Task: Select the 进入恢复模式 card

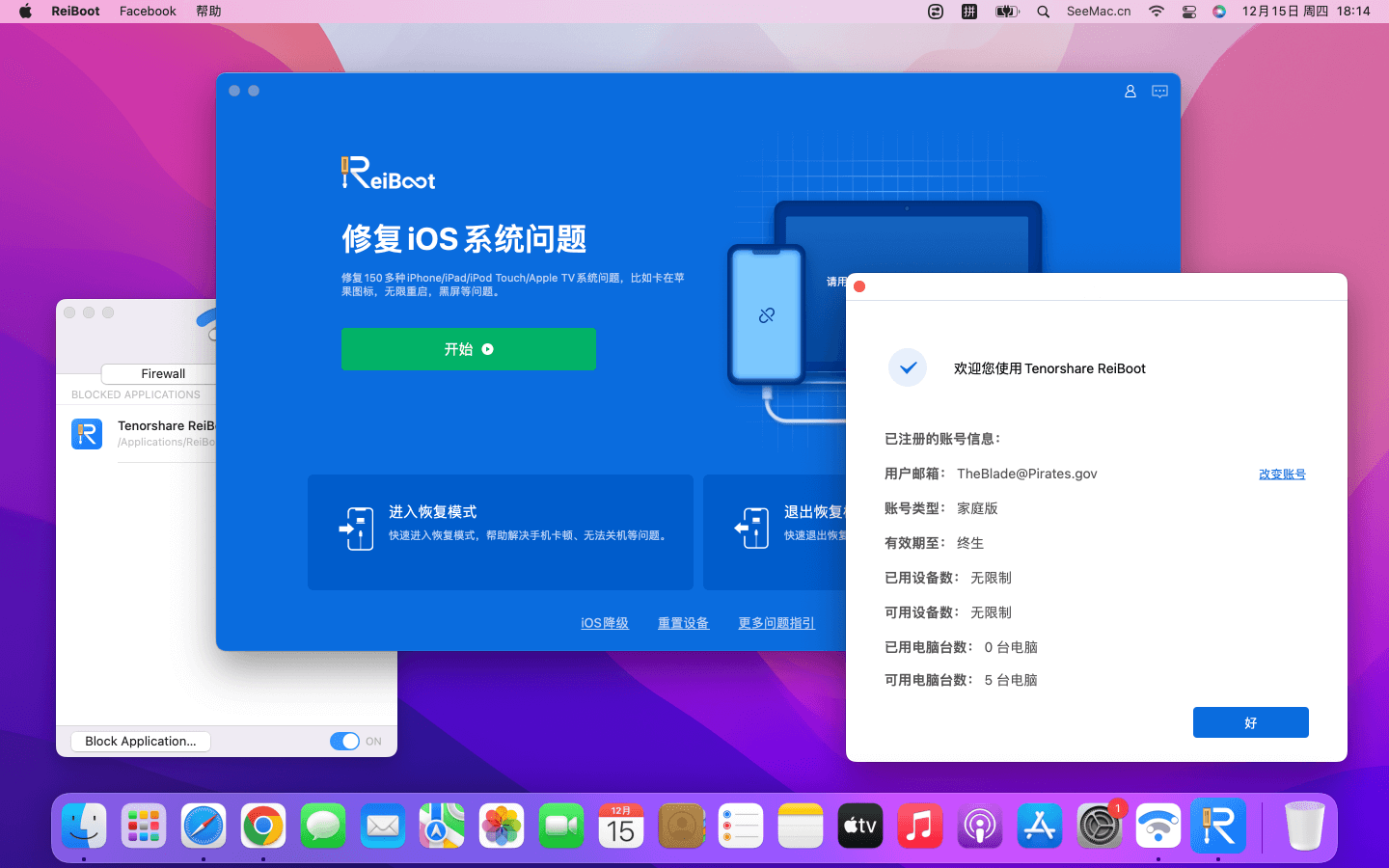Action: click(x=501, y=532)
